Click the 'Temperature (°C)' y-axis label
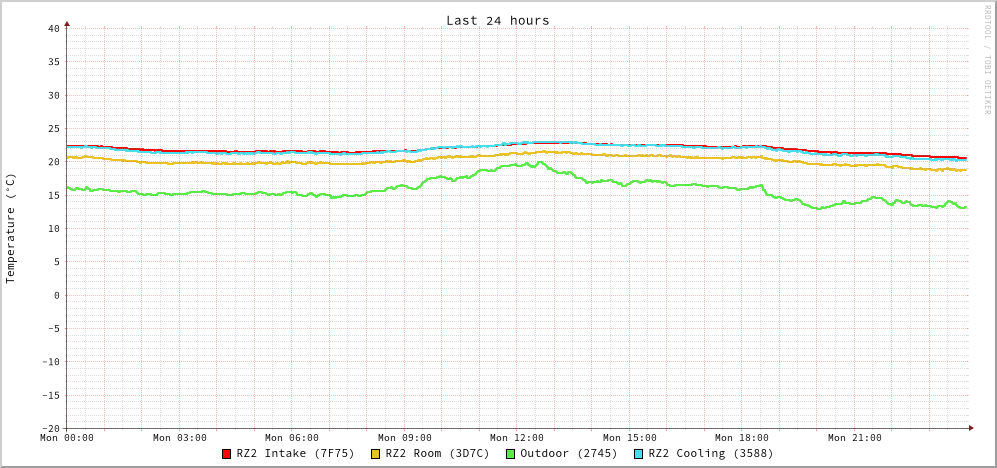Screen dimensions: 997x468 tap(11, 228)
